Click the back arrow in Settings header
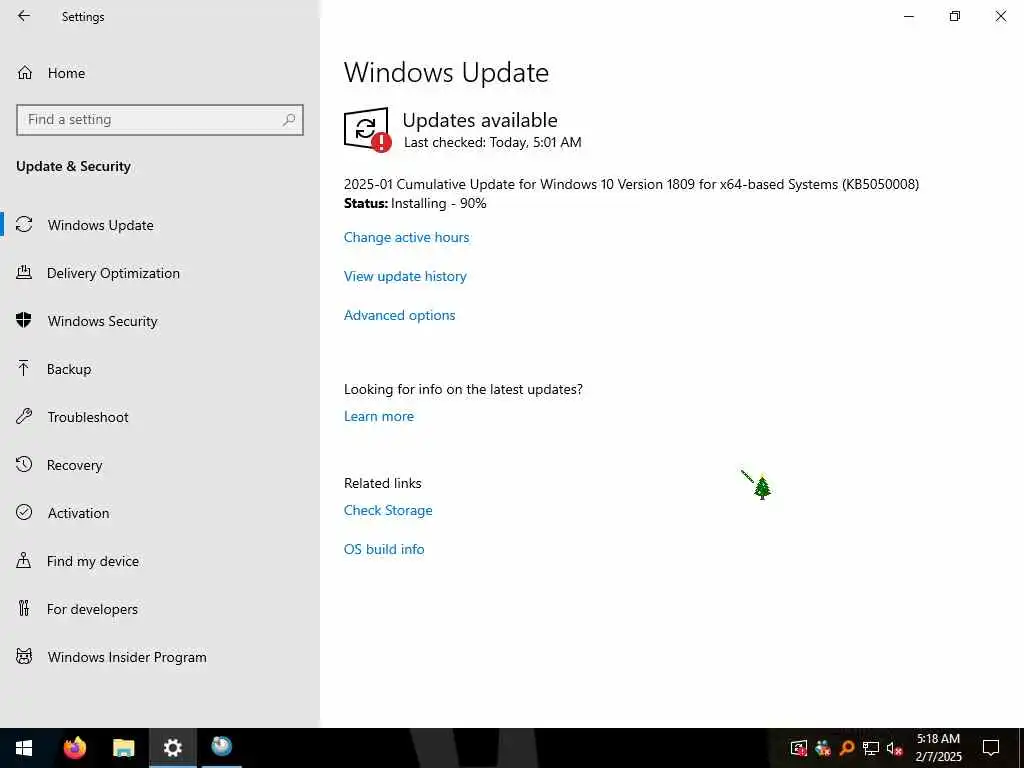 coord(24,16)
